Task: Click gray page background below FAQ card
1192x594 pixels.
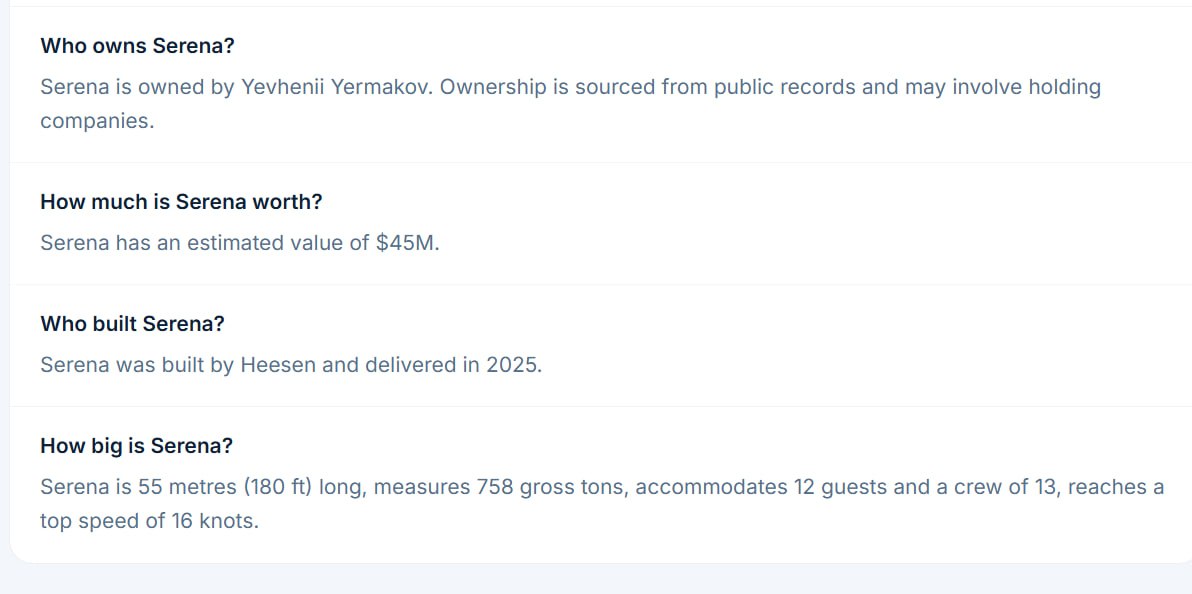Action: click(x=596, y=580)
